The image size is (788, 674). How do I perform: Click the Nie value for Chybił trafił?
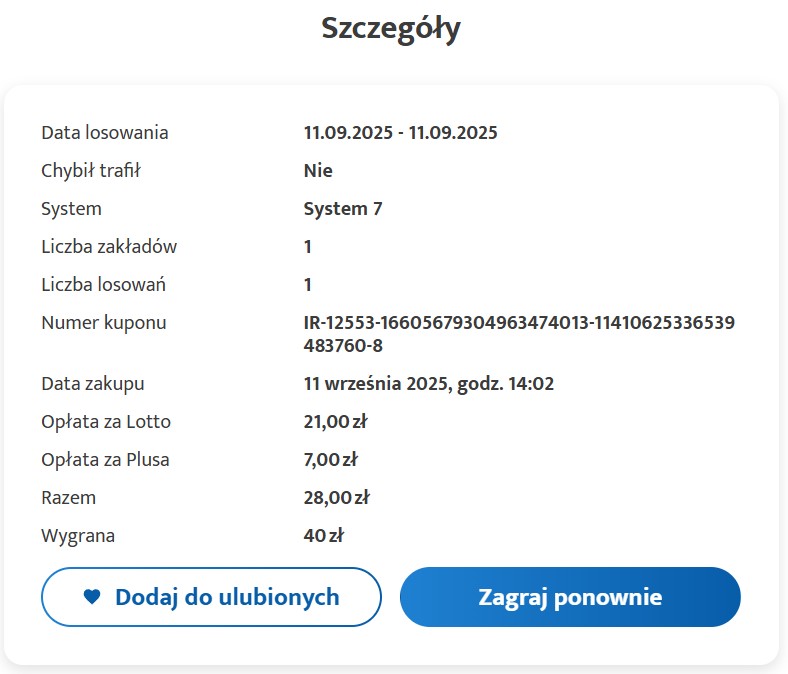click(x=318, y=171)
